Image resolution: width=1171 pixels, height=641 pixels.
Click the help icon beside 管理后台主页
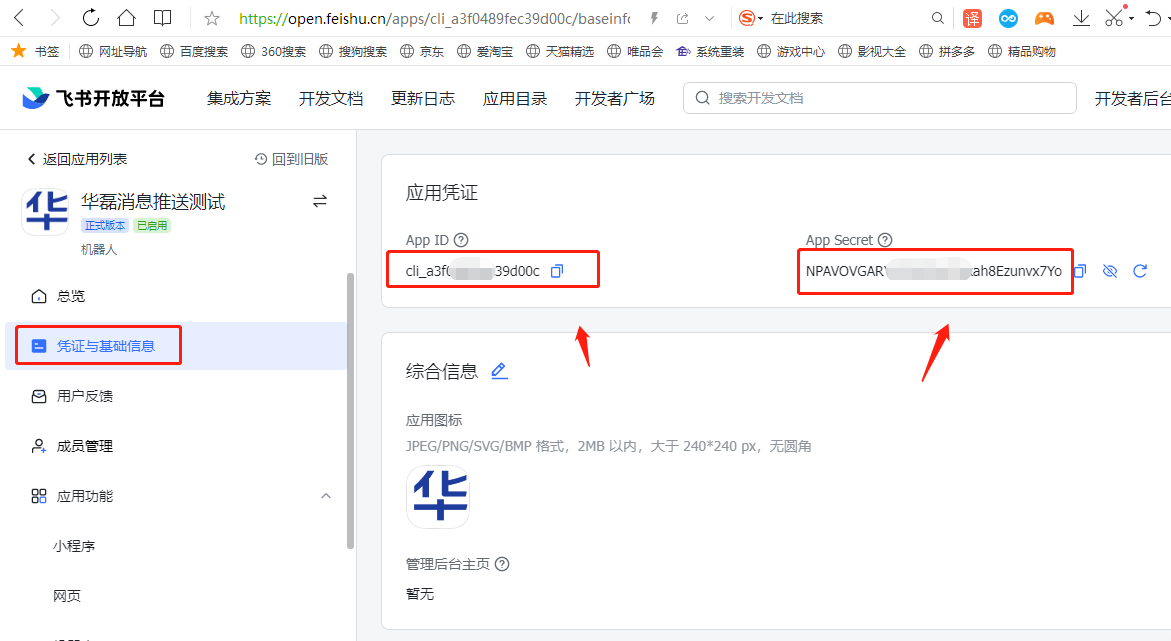[x=502, y=564]
